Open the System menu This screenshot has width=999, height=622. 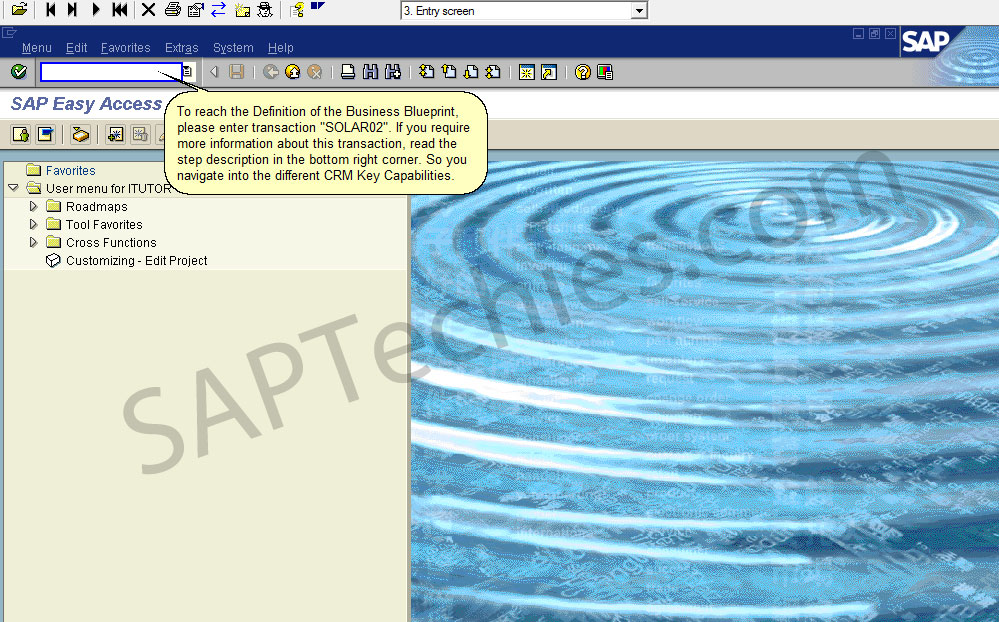click(233, 48)
